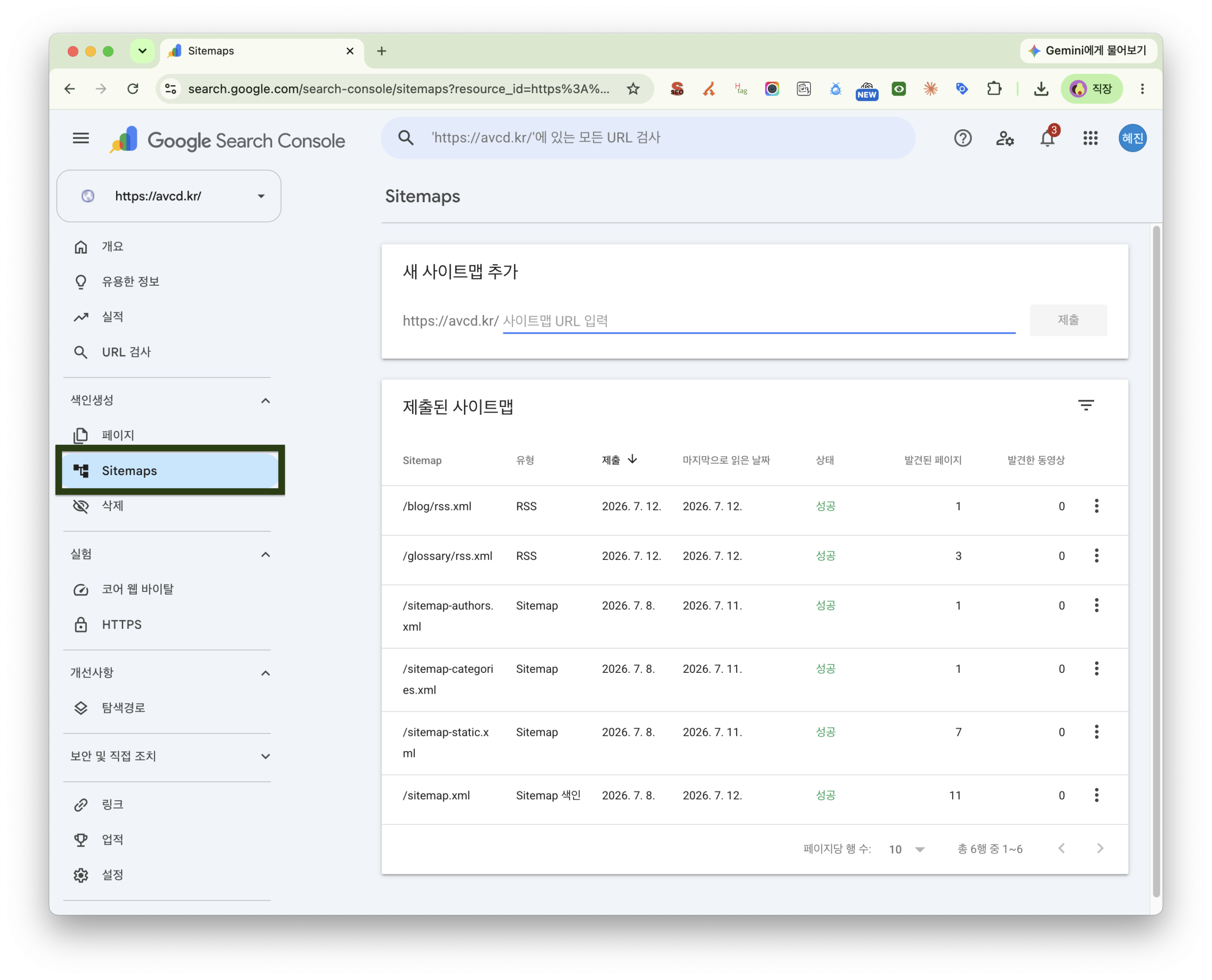
Task: Click the SEO extension icon
Action: coord(677,88)
